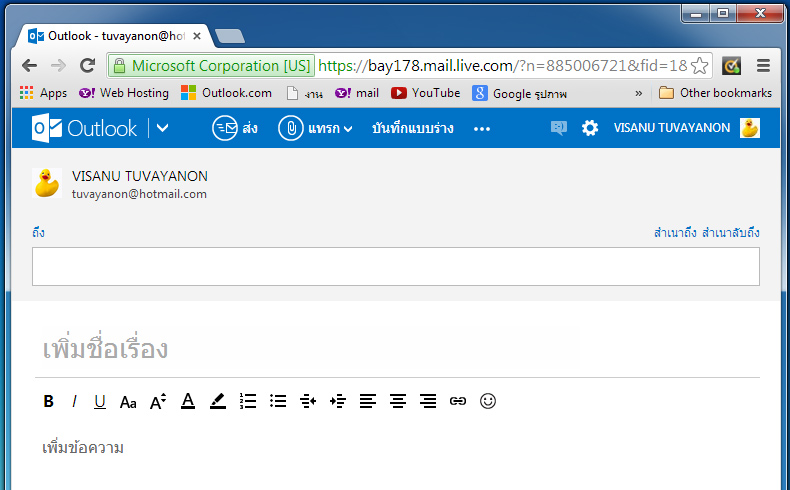Open the font color picker
The image size is (790, 490).
pos(187,401)
